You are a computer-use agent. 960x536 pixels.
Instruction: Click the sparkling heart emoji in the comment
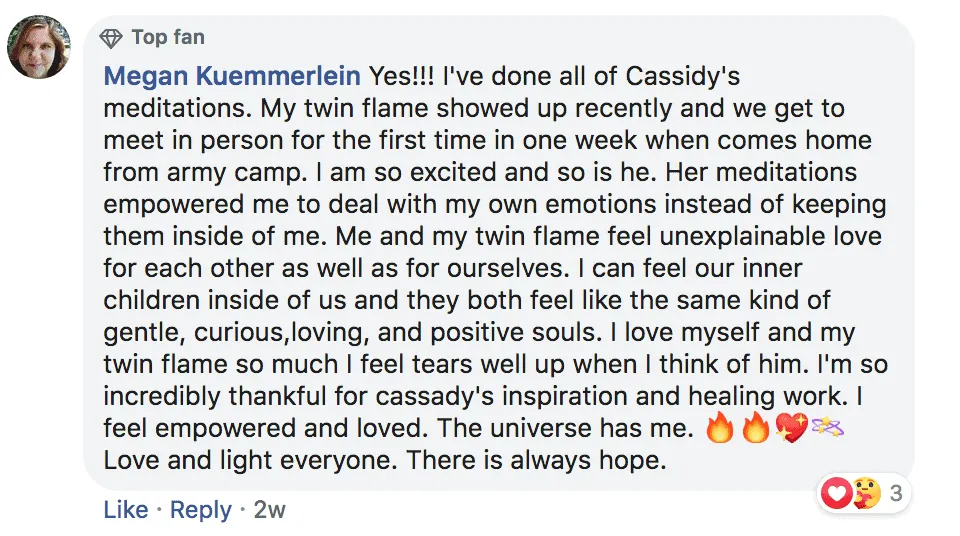pos(791,427)
